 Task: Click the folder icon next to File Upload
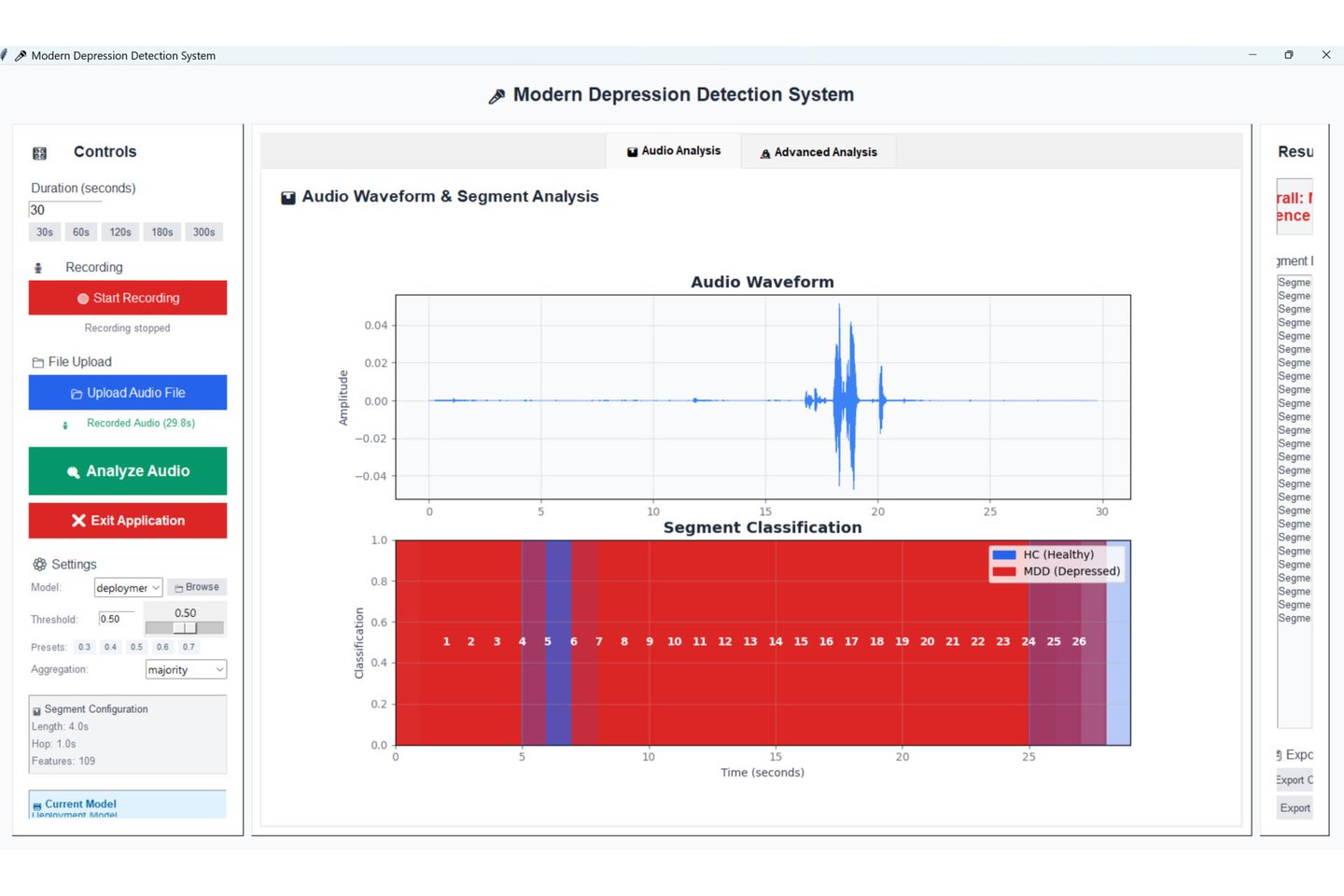(38, 362)
